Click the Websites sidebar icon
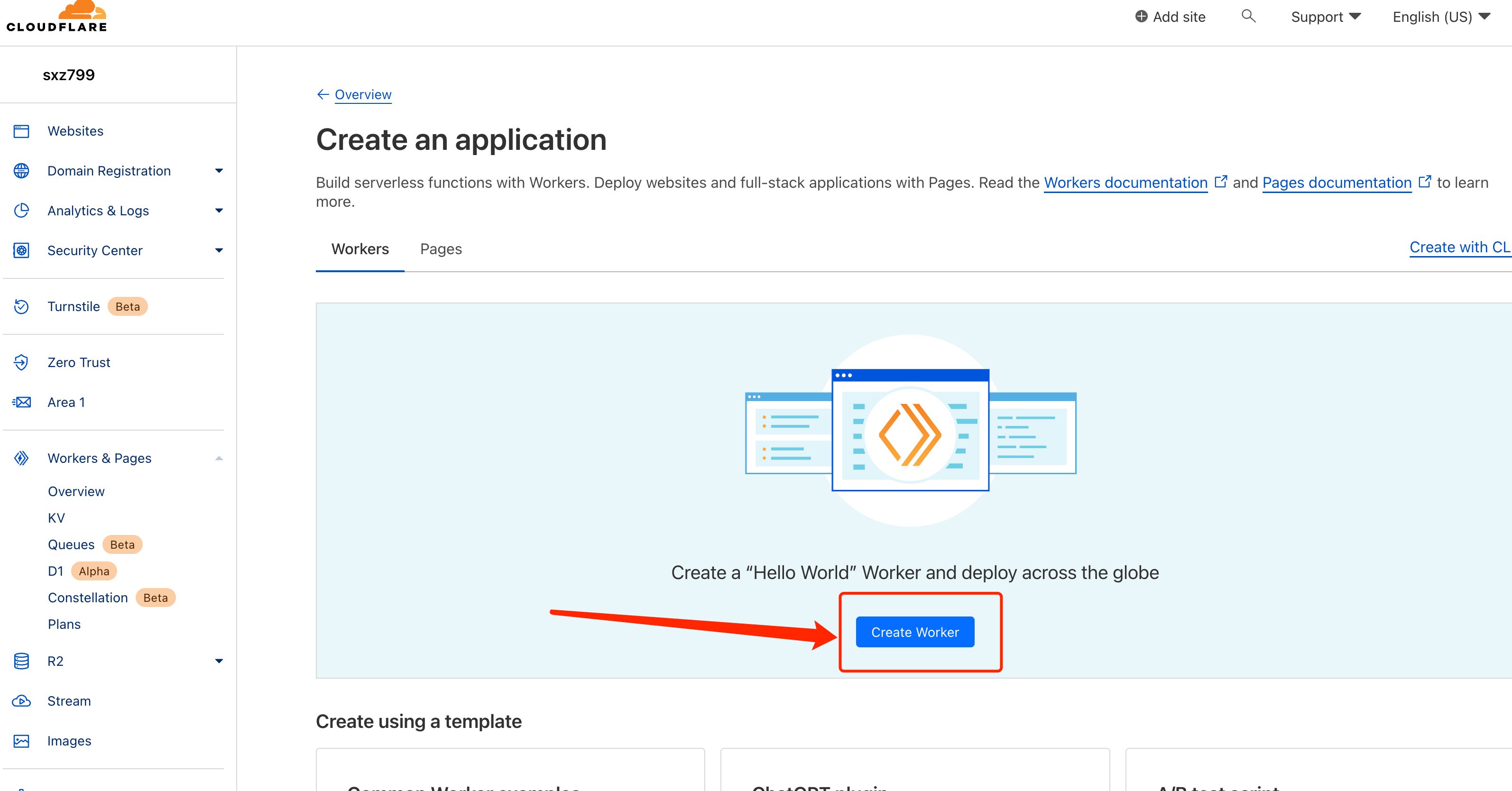This screenshot has height=791, width=1512. tap(22, 131)
